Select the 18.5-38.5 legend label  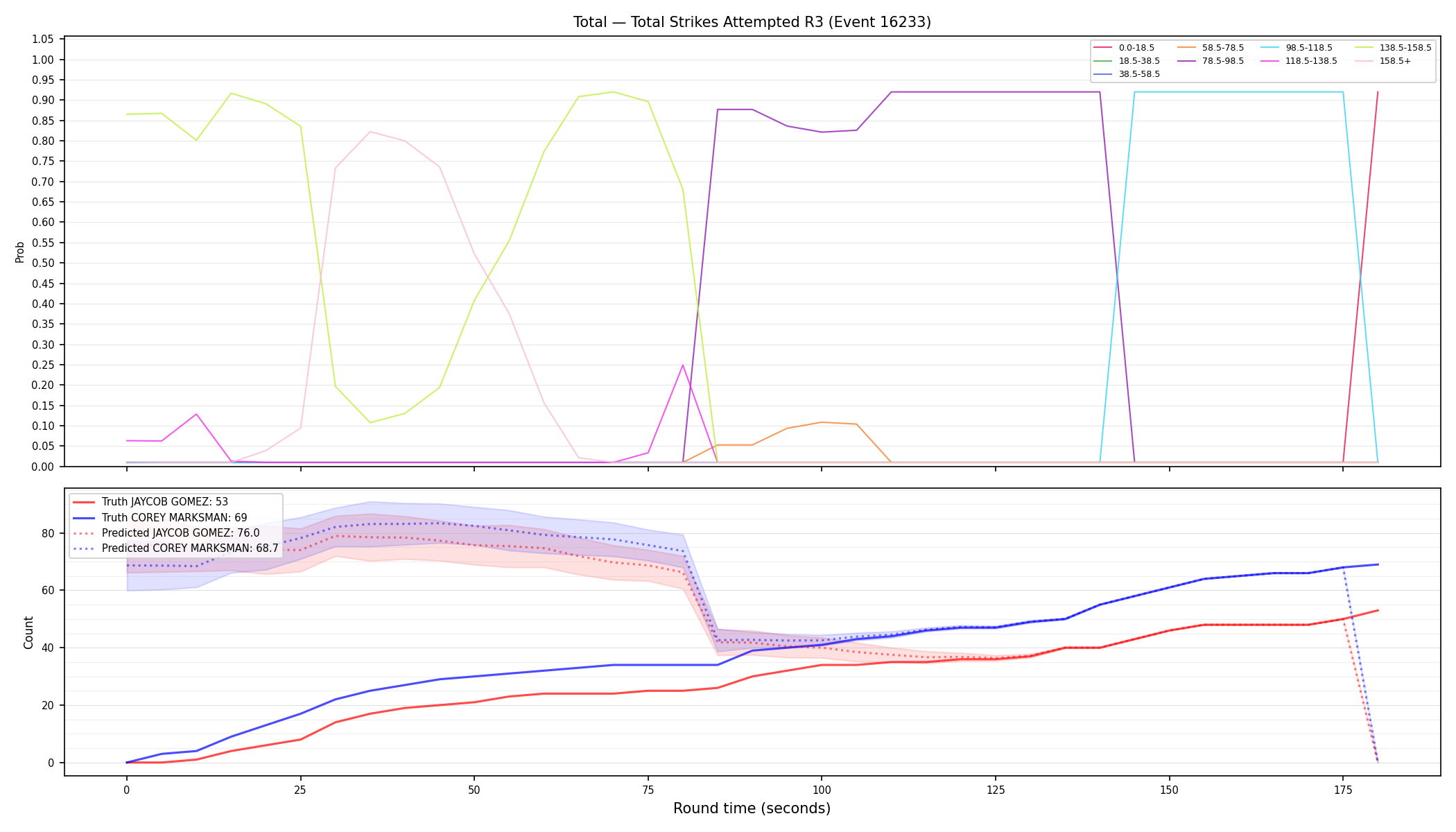pyautogui.click(x=1139, y=61)
